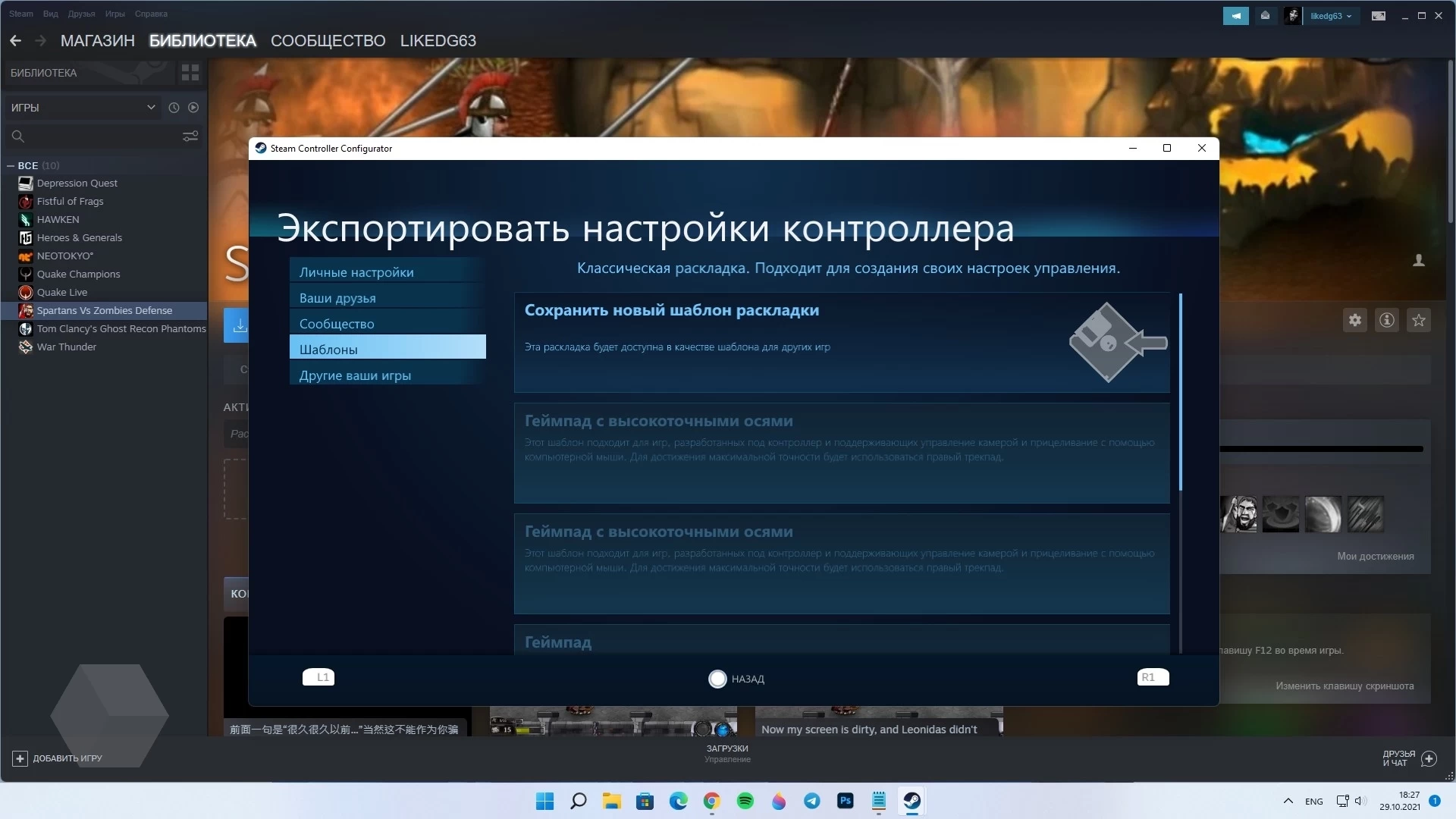Click the ready-to-play filter icon
The height and width of the screenshot is (819, 1456).
[193, 108]
